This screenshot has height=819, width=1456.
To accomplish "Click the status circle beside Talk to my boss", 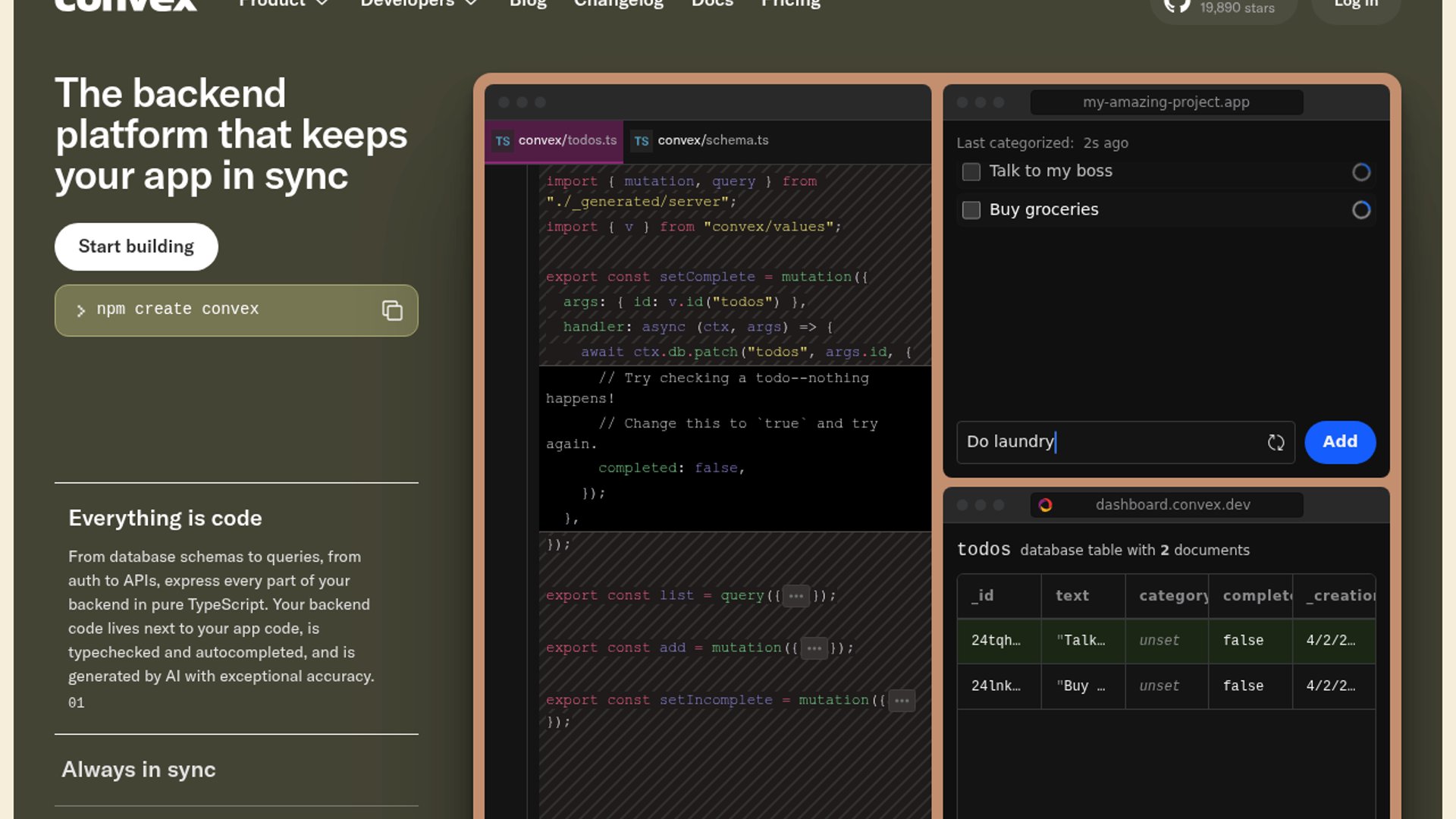I will 1361,172.
